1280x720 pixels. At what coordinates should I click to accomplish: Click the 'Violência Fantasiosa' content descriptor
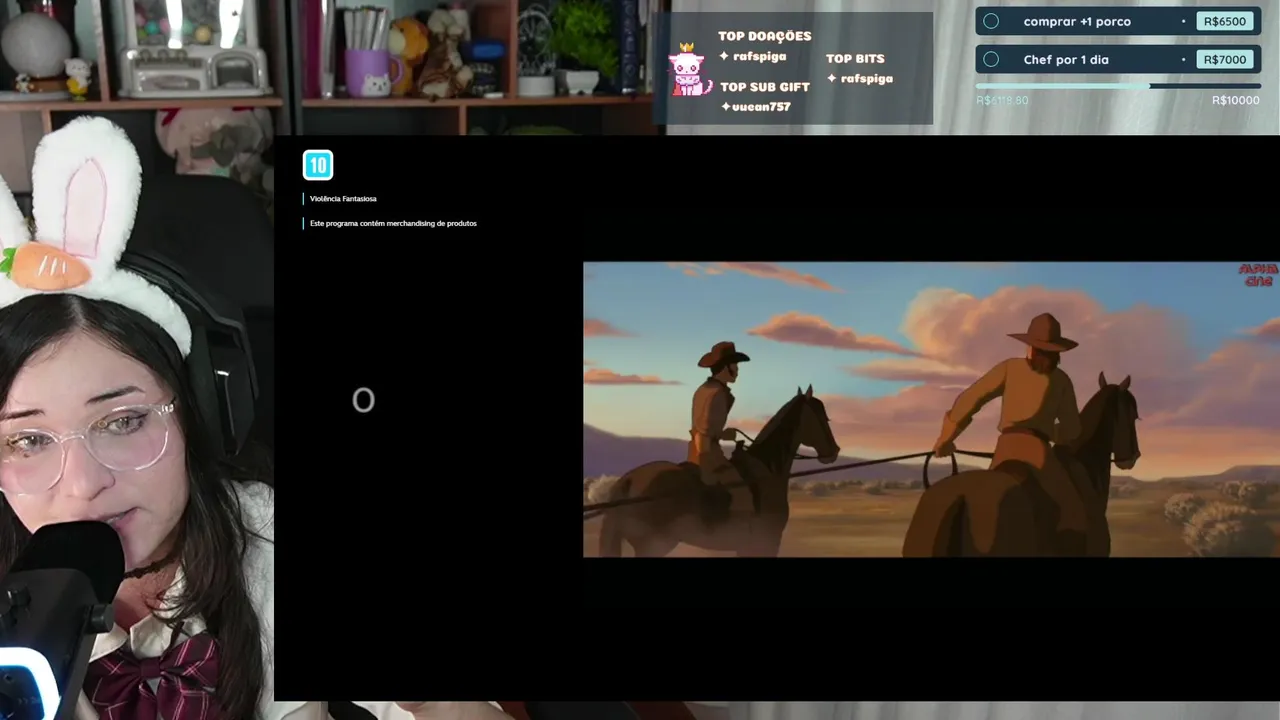[x=343, y=199]
